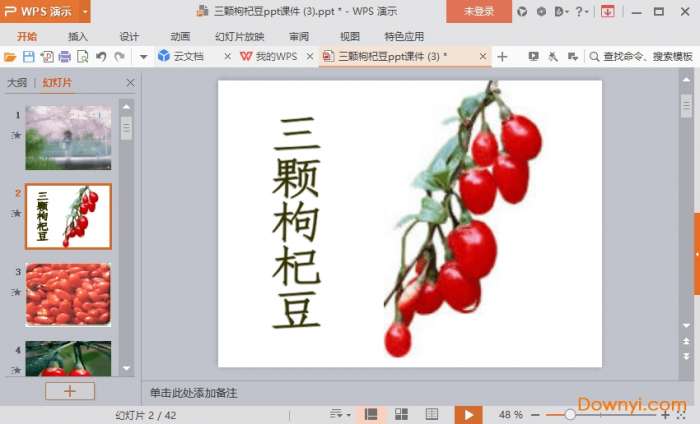Click thumbnail pane scroll down arrow
The height and width of the screenshot is (424, 700).
tap(126, 368)
